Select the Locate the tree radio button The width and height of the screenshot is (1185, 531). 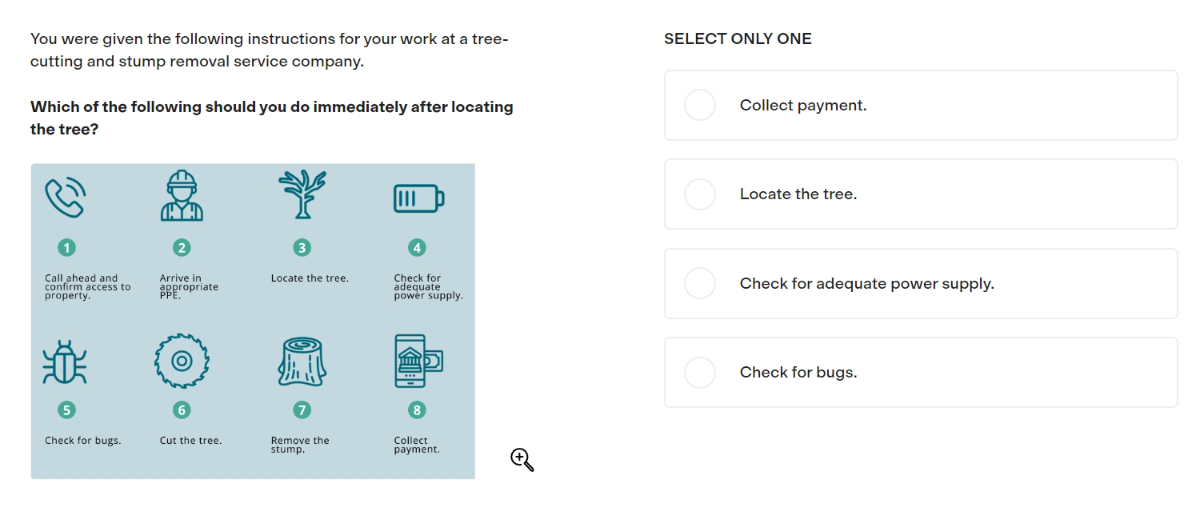[700, 194]
